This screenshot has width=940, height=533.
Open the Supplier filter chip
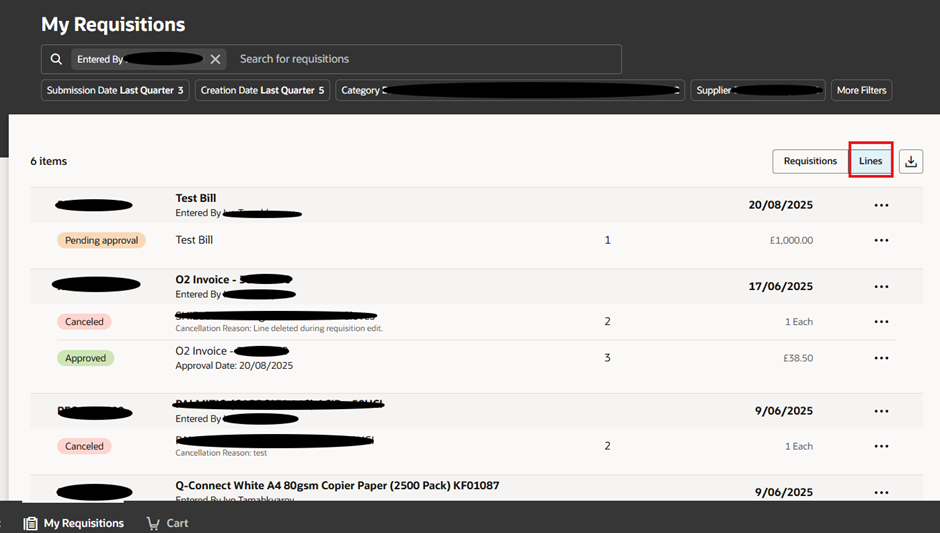tap(758, 90)
